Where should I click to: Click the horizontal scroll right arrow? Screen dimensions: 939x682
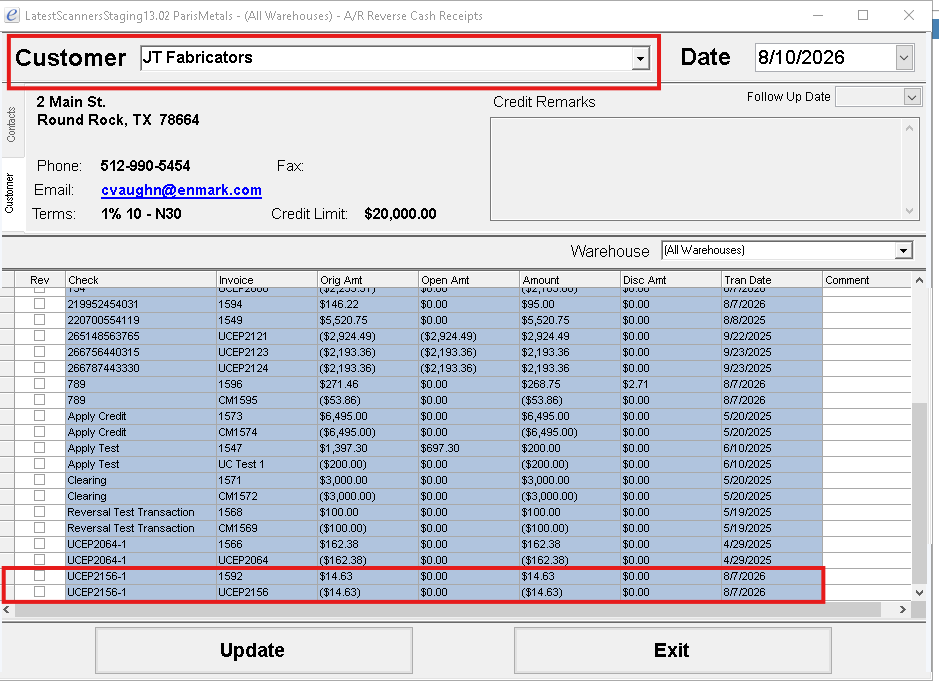point(902,610)
